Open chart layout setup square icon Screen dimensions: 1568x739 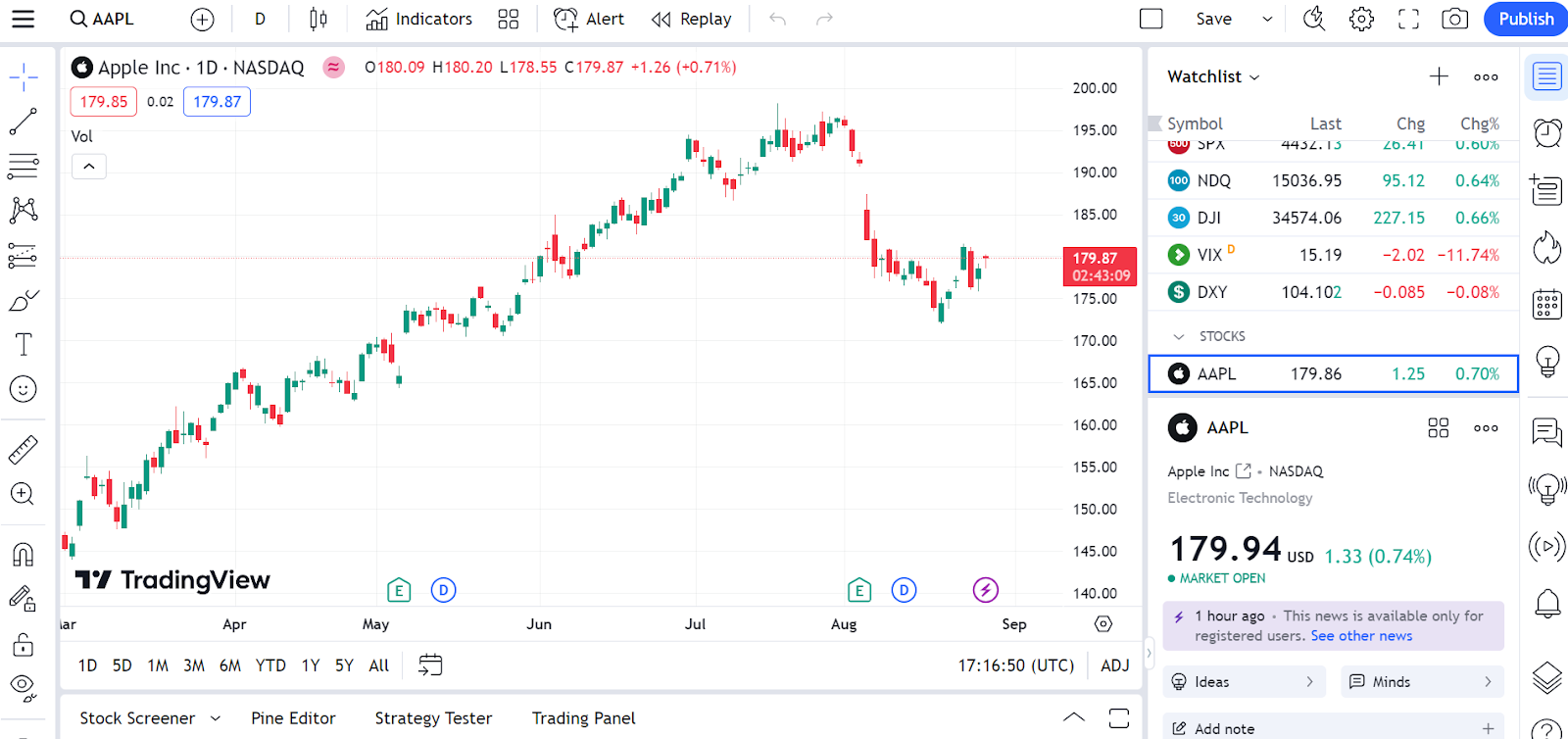1151,19
